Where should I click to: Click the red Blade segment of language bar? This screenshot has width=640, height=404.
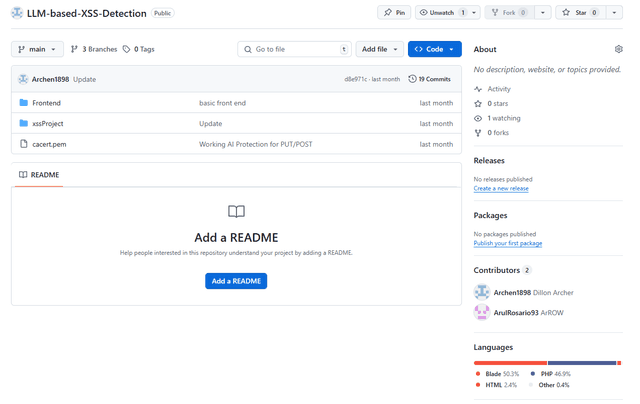point(510,363)
